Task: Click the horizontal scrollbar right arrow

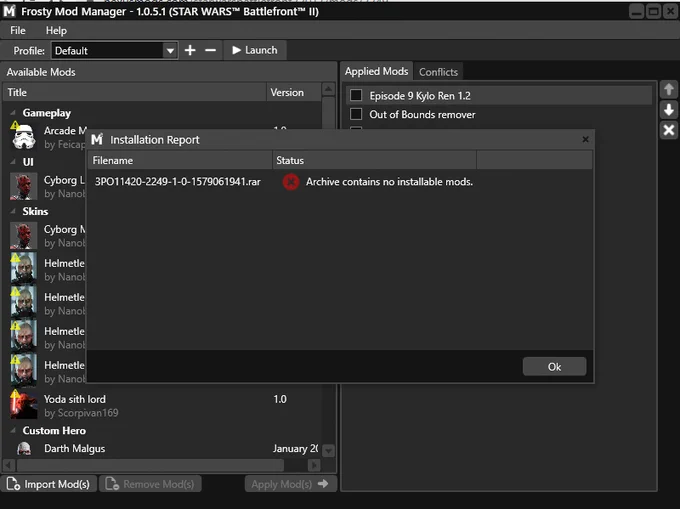Action: 314,466
